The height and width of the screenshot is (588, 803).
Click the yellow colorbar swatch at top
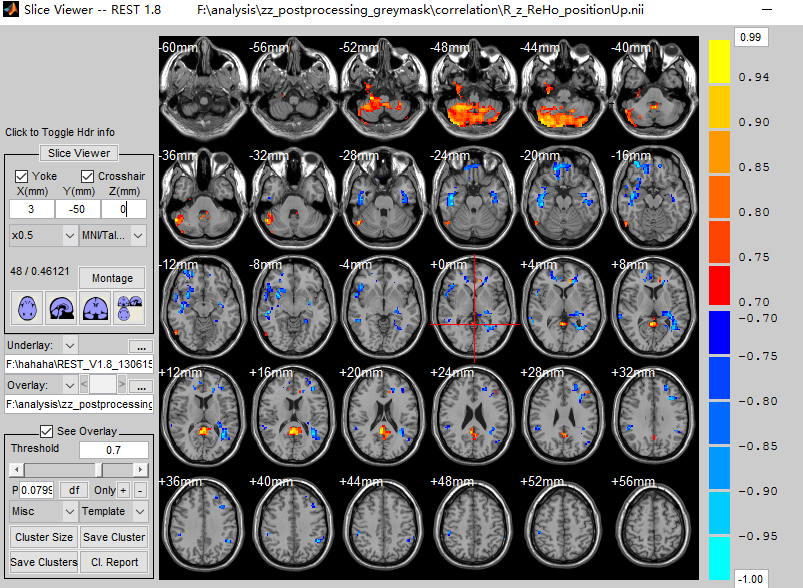[720, 61]
